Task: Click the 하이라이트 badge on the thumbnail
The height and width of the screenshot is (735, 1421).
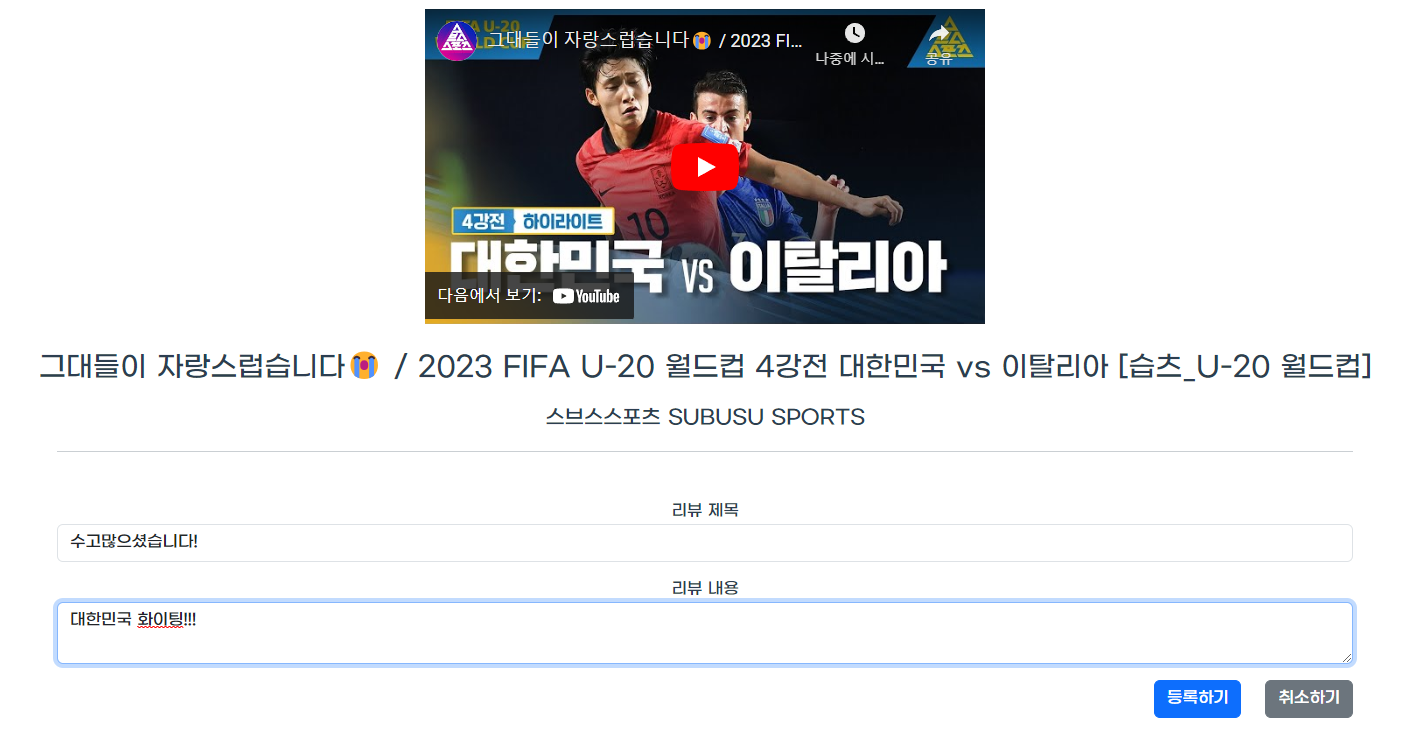Action: 563,221
